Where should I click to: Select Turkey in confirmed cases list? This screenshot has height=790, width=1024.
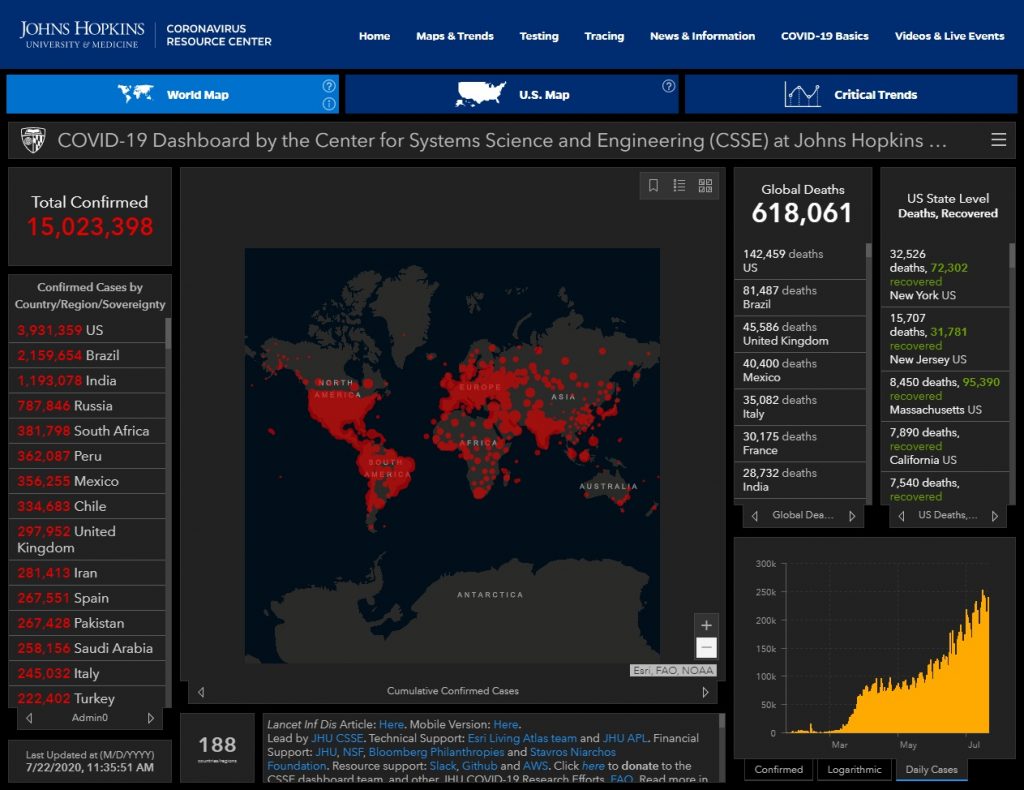87,698
